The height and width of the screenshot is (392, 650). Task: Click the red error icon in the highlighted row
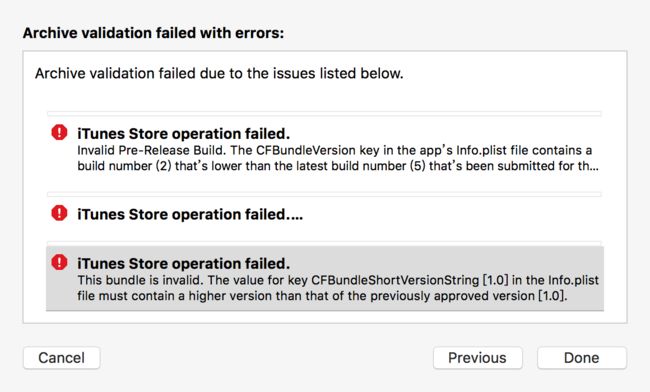pos(59,262)
